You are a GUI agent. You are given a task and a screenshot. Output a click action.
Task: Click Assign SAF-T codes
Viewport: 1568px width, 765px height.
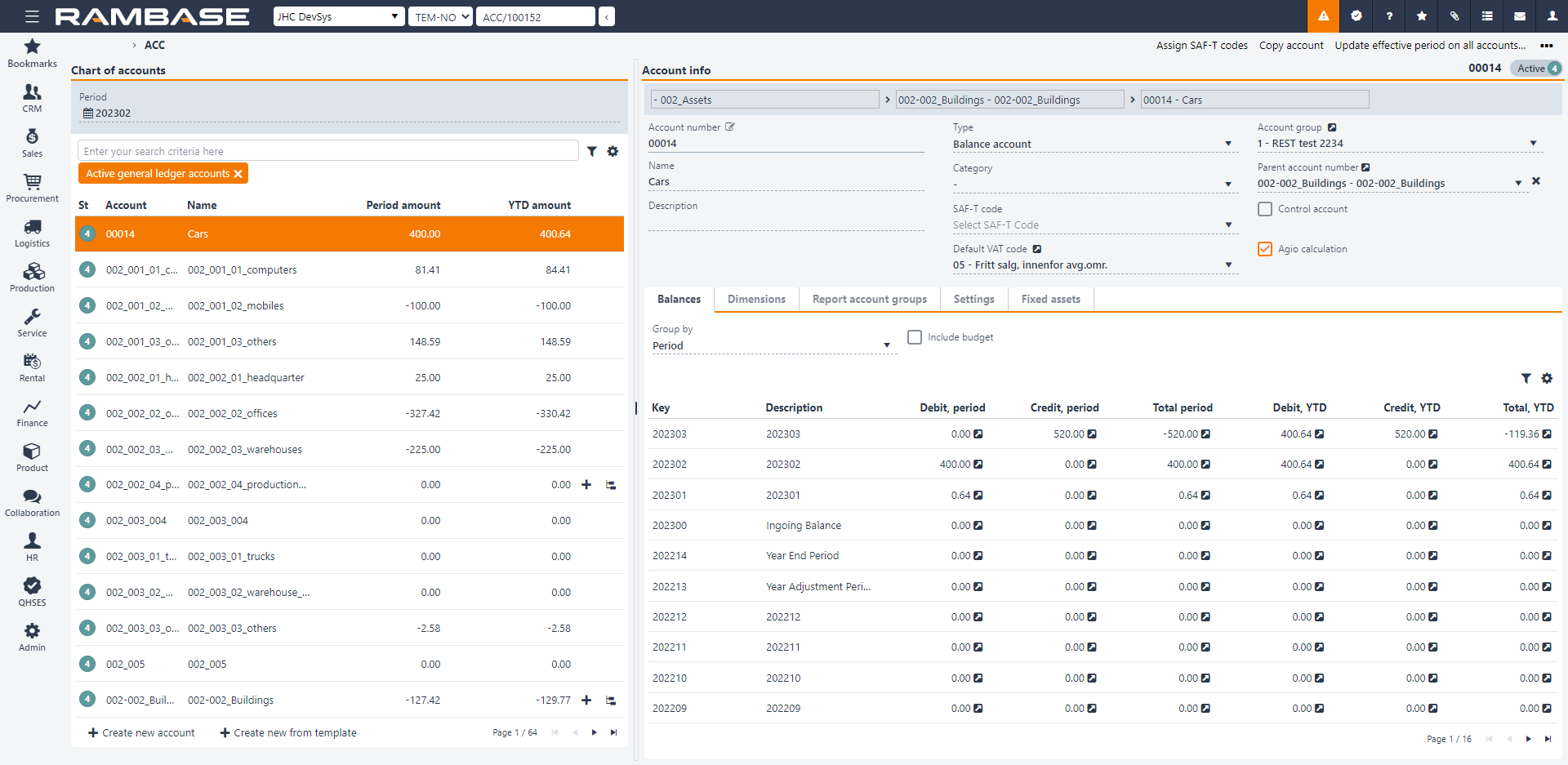click(x=1201, y=46)
